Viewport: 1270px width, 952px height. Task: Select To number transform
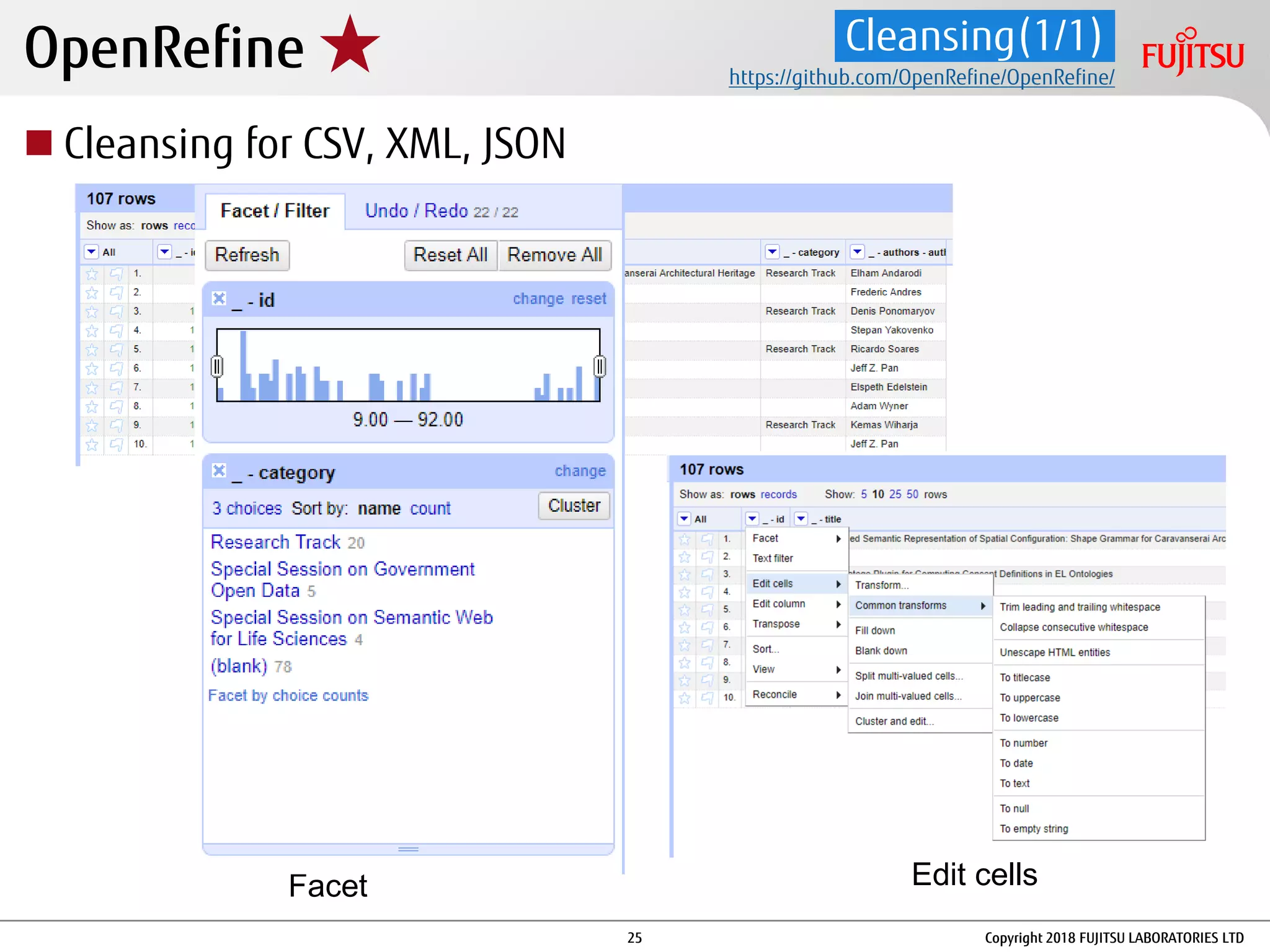[1098, 743]
